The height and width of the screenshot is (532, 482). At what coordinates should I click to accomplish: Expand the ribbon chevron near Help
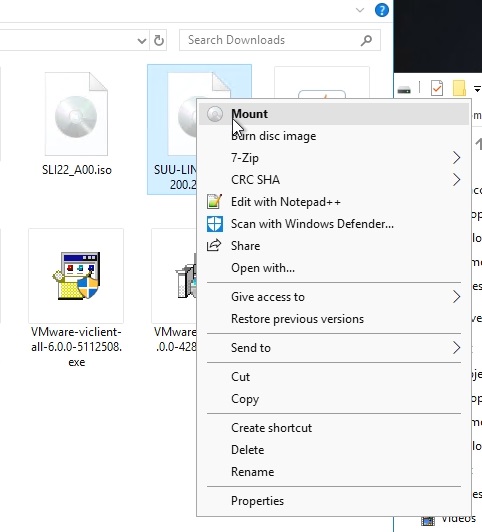coord(360,10)
